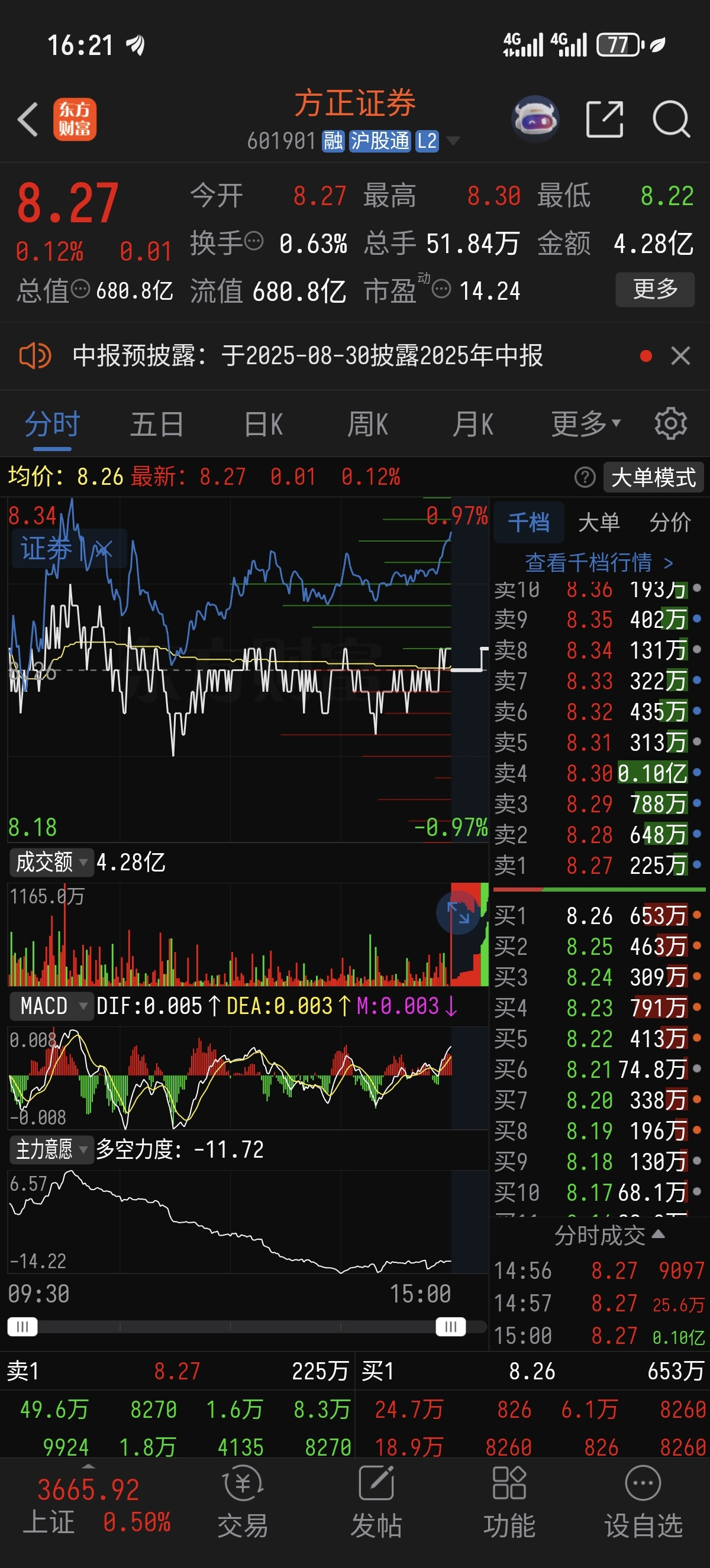The width and height of the screenshot is (710, 1568).
Task: Open the 中报预披露 announcement text
Action: coord(308,355)
